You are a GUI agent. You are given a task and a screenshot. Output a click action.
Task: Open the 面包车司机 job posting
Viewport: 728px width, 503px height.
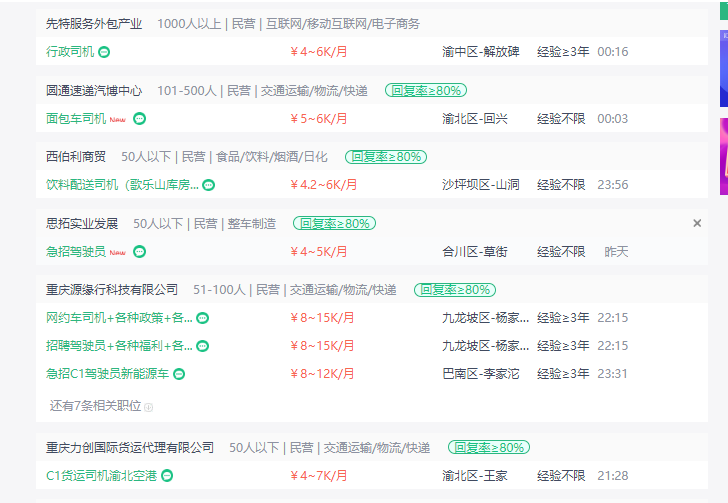point(76,118)
